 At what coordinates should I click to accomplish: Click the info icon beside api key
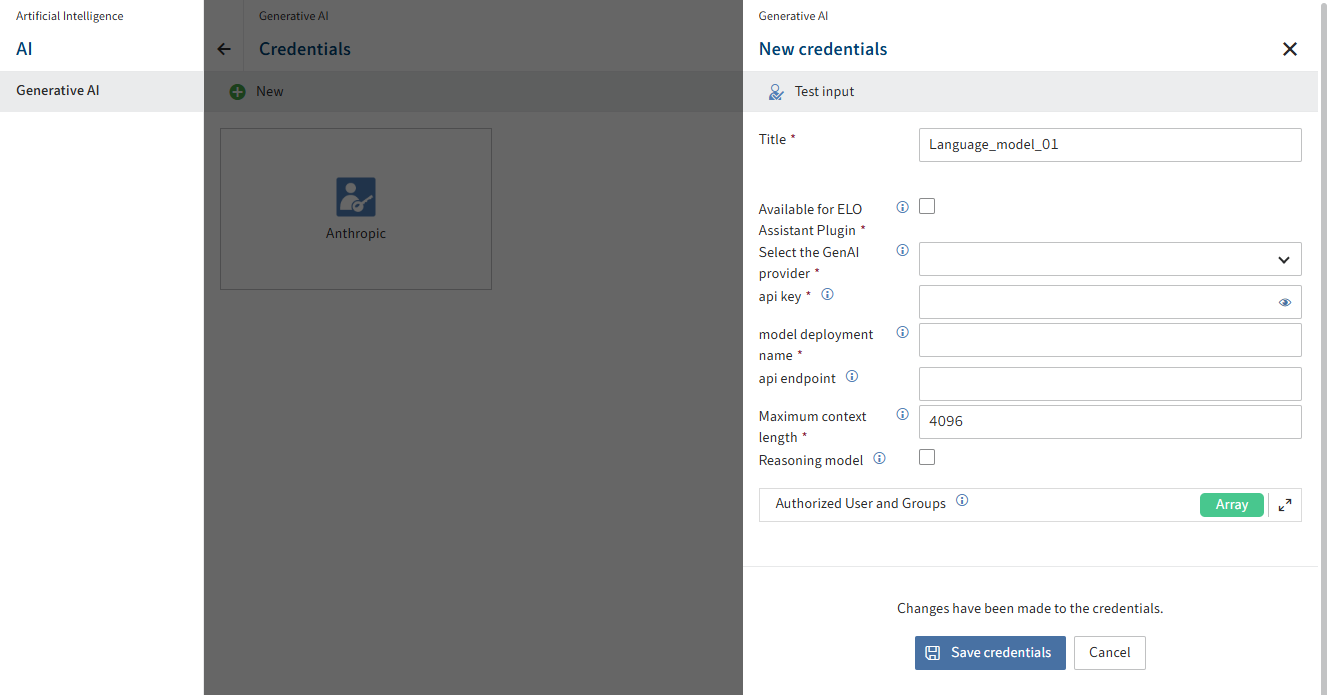coord(827,294)
